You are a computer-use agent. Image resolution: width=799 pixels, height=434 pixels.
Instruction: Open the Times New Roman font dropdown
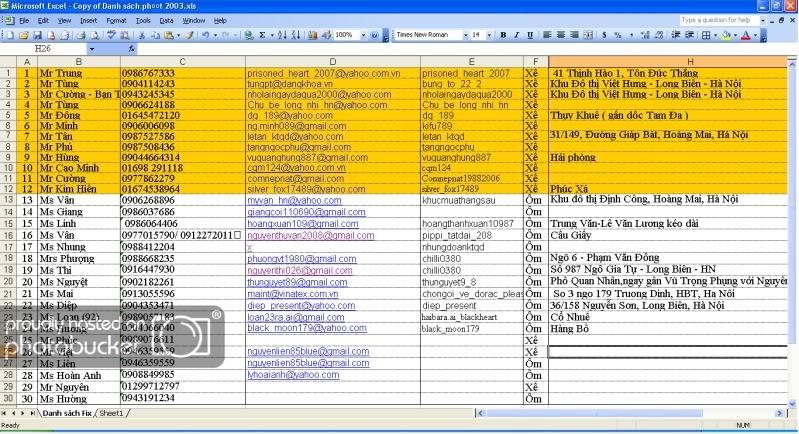(x=465, y=35)
